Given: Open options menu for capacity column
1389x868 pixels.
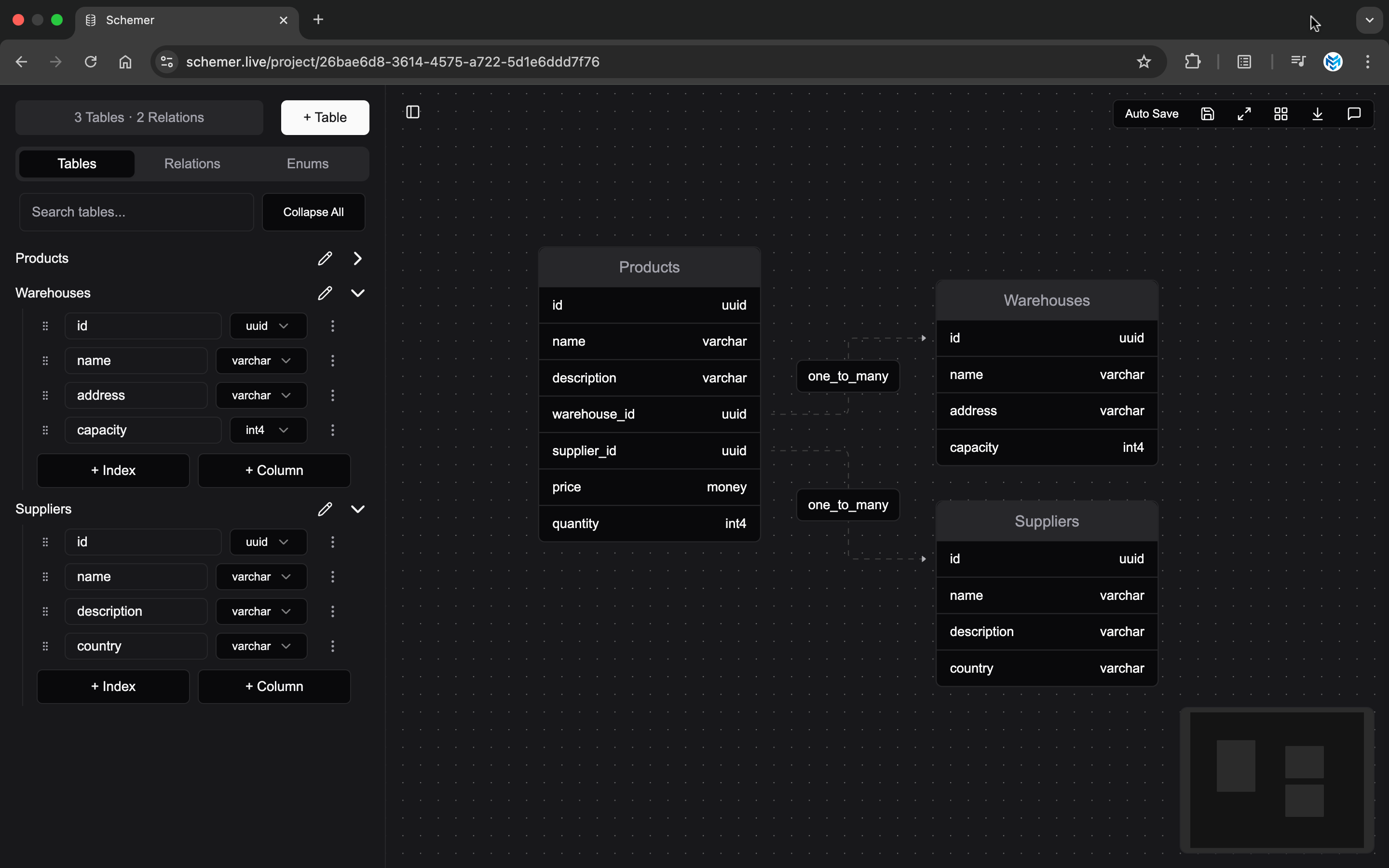Looking at the screenshot, I should pyautogui.click(x=332, y=430).
